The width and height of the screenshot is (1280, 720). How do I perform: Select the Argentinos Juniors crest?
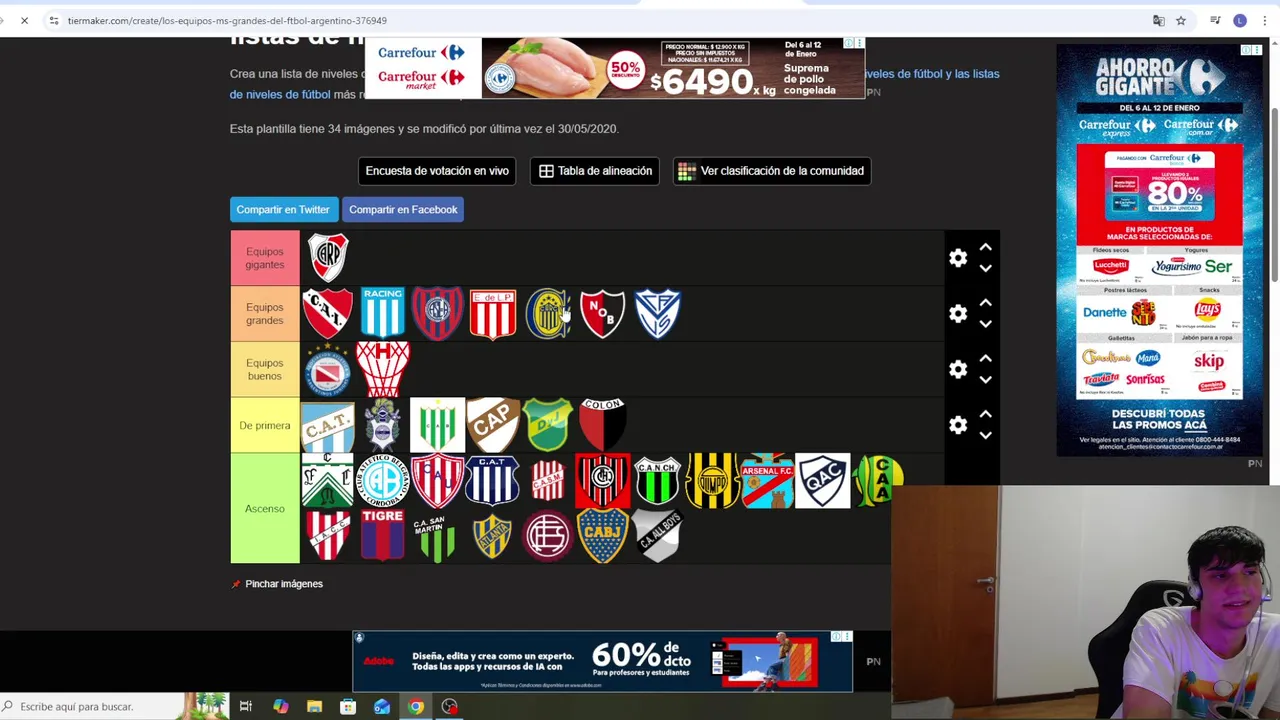(x=327, y=369)
